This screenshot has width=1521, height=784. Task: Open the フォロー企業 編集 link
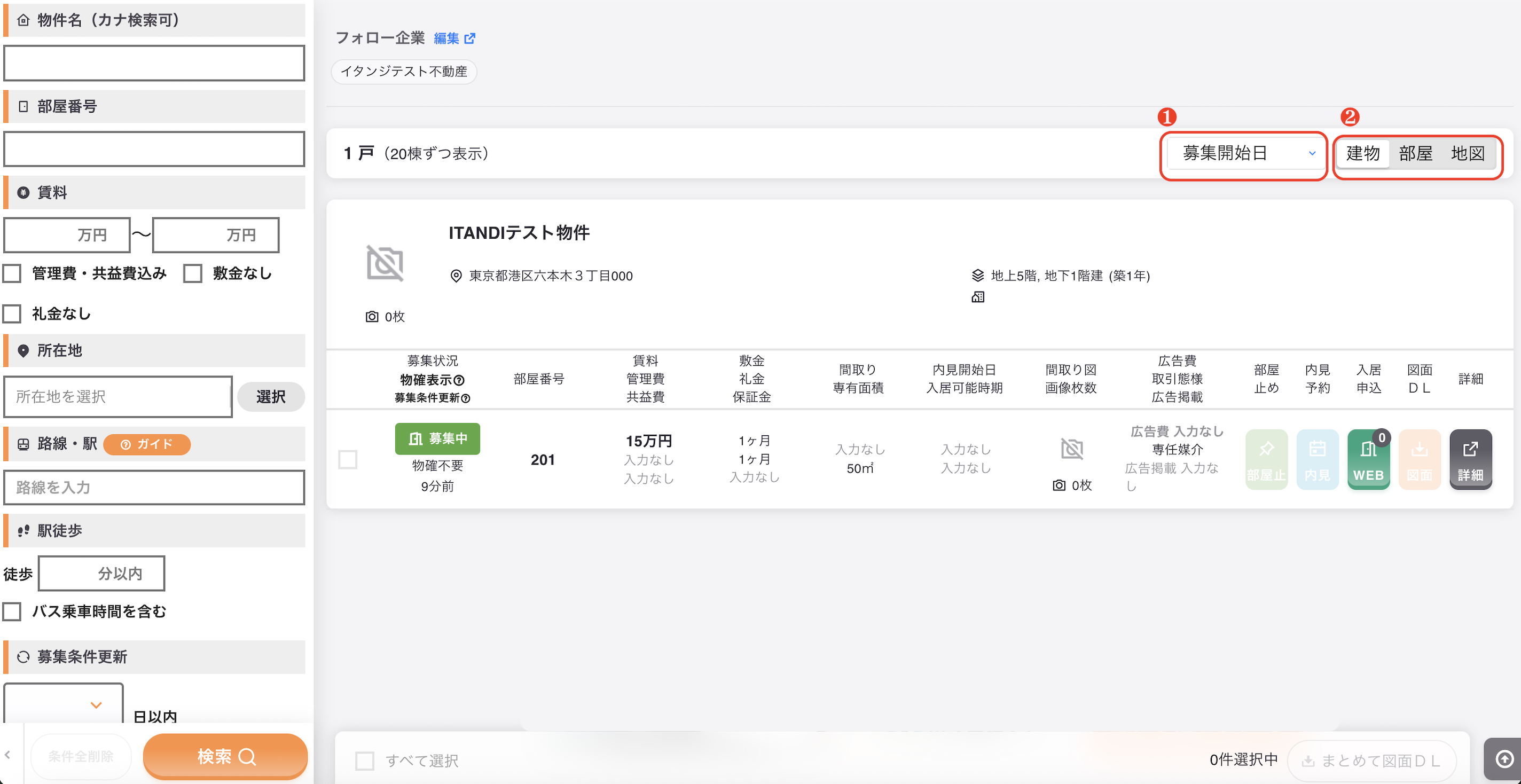coord(454,38)
